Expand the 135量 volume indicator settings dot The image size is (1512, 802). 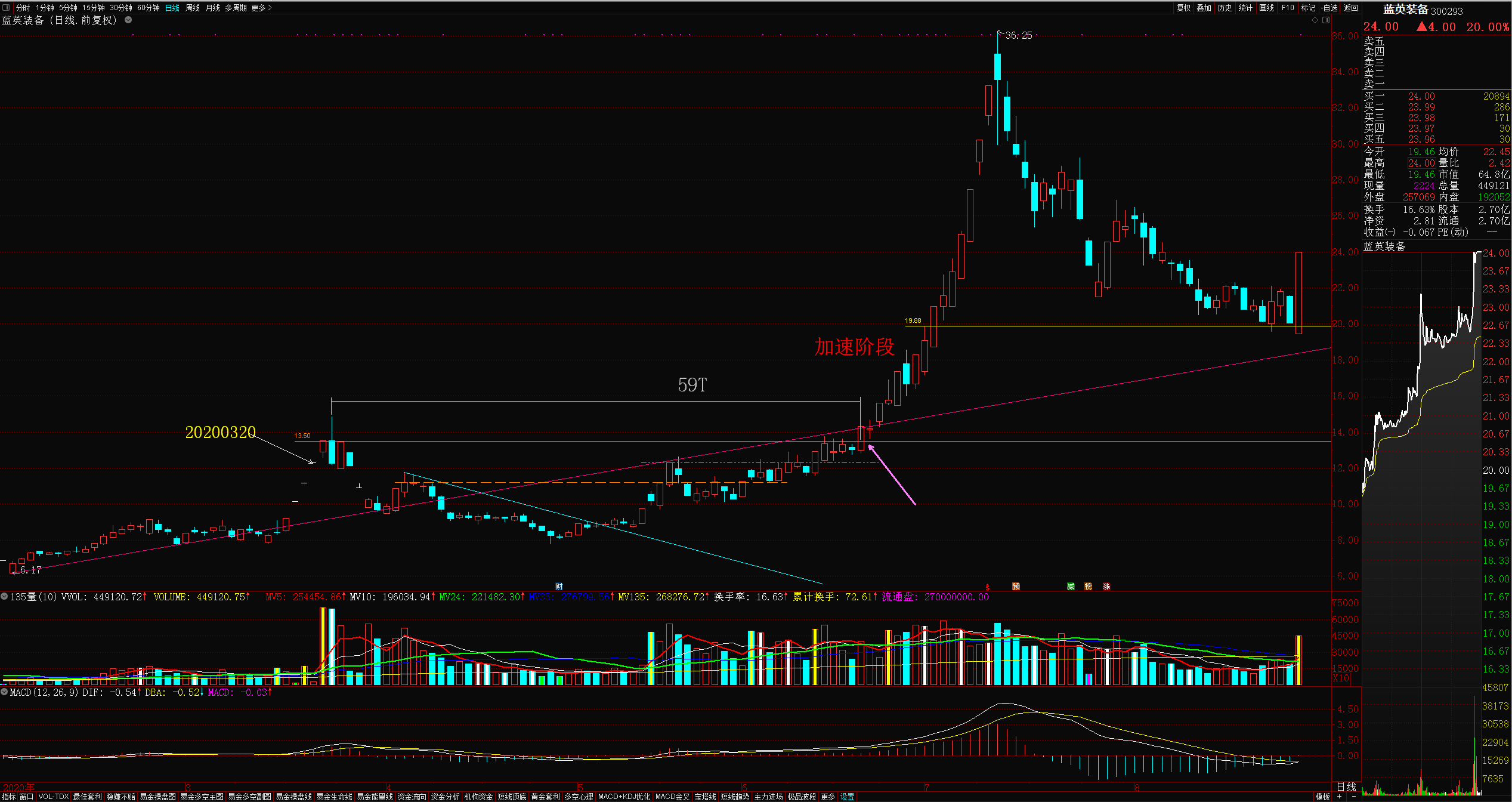click(x=4, y=596)
